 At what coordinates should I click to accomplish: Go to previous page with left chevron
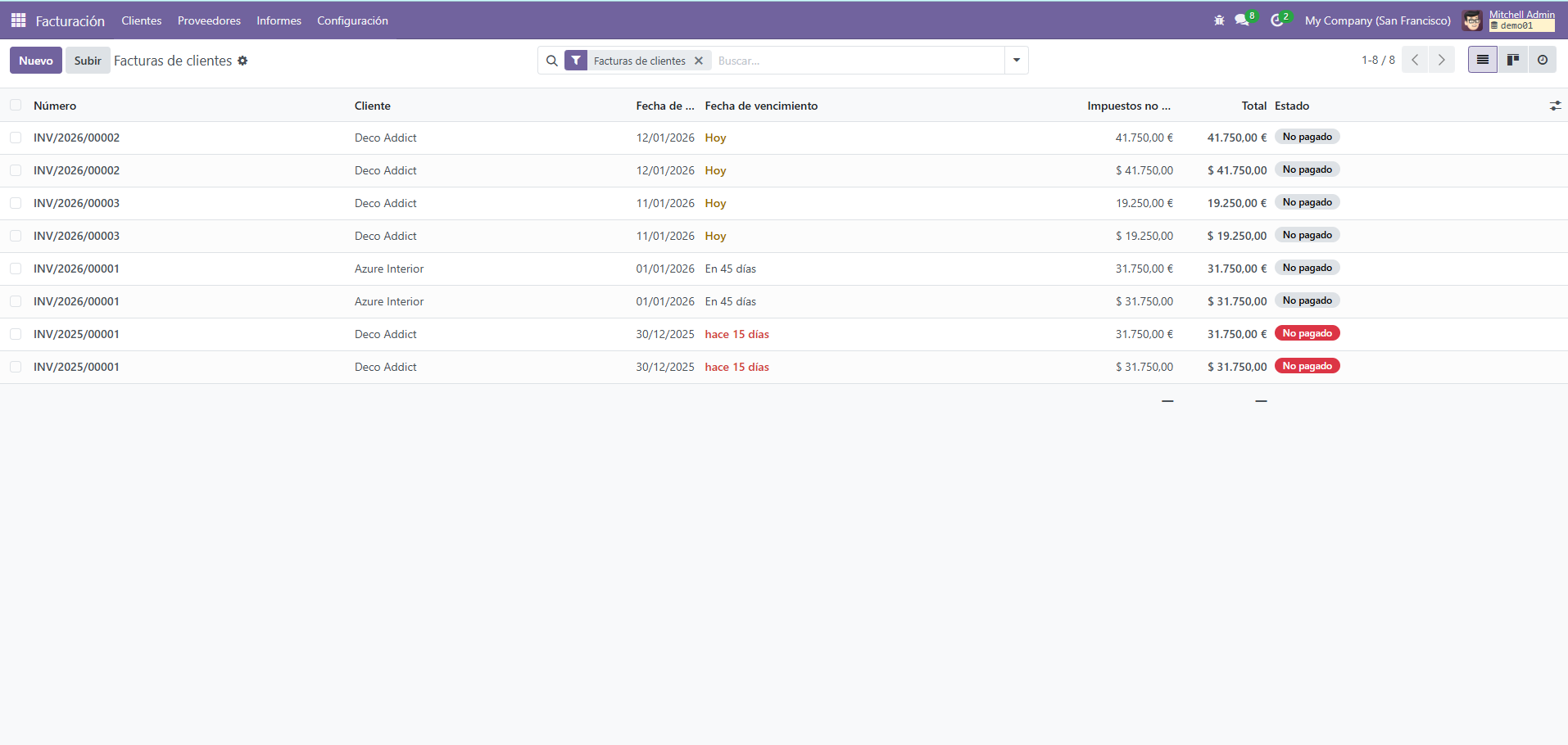click(x=1415, y=59)
